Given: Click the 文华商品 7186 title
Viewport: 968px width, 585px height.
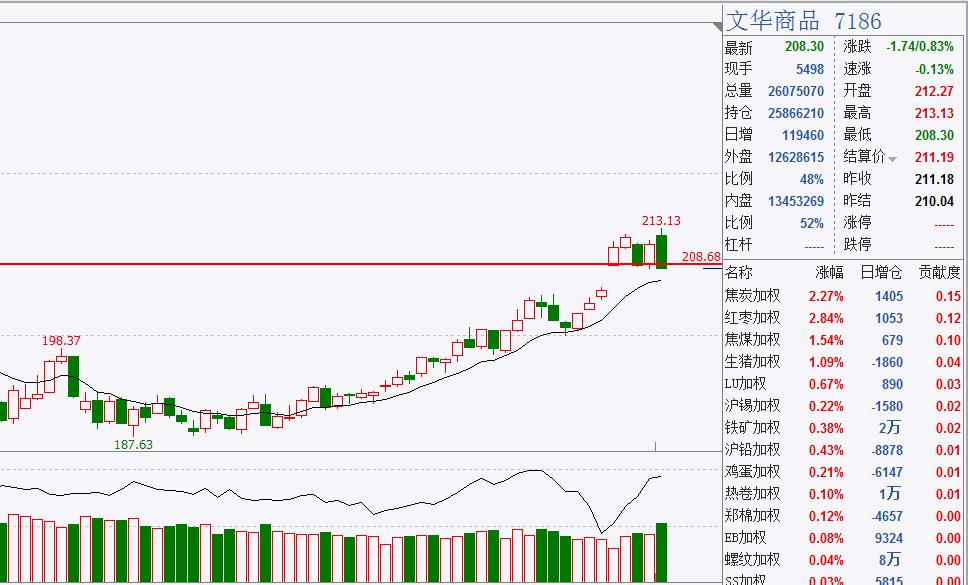Looking at the screenshot, I should 803,22.
